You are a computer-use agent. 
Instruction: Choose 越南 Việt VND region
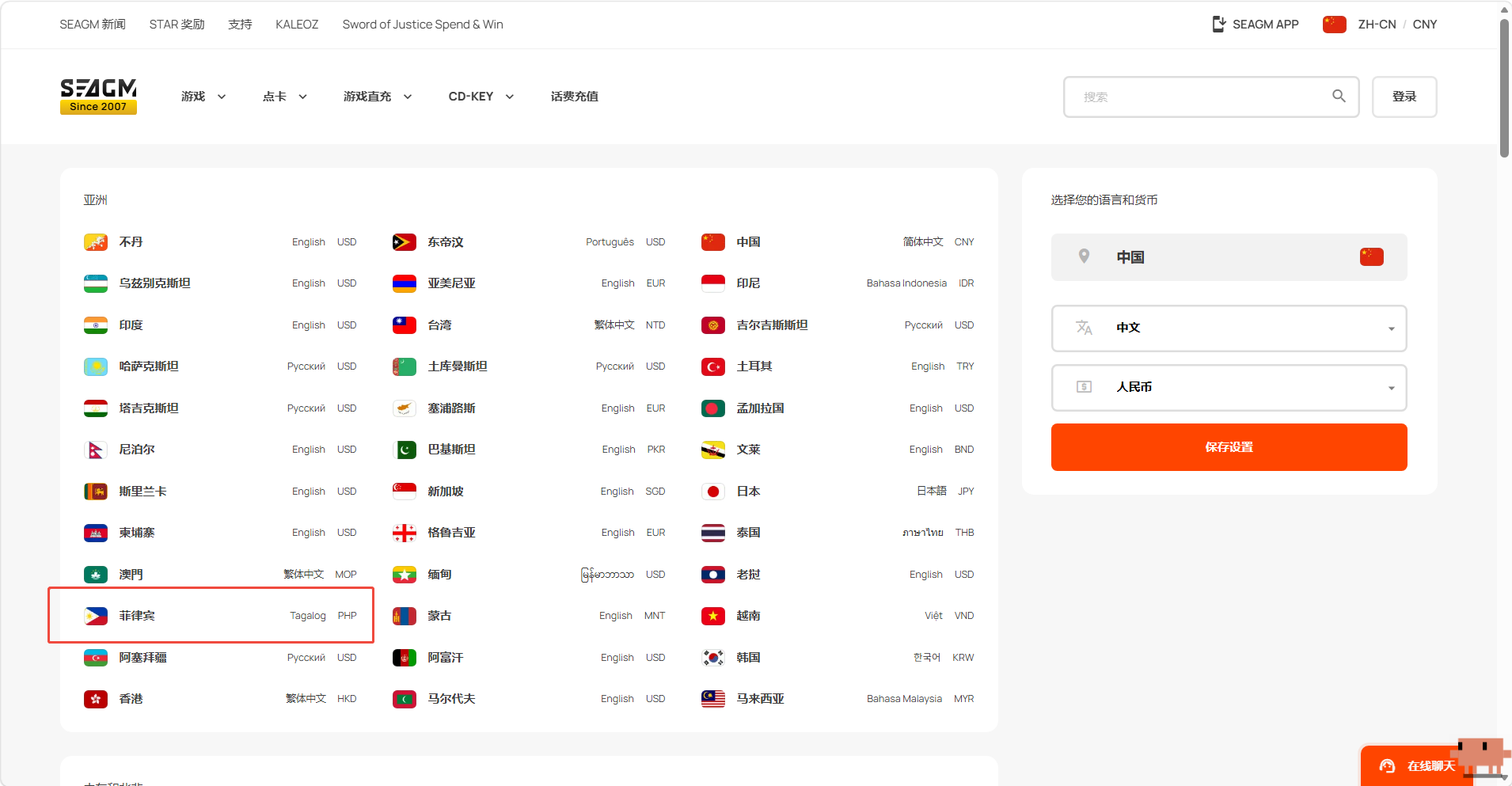(838, 616)
